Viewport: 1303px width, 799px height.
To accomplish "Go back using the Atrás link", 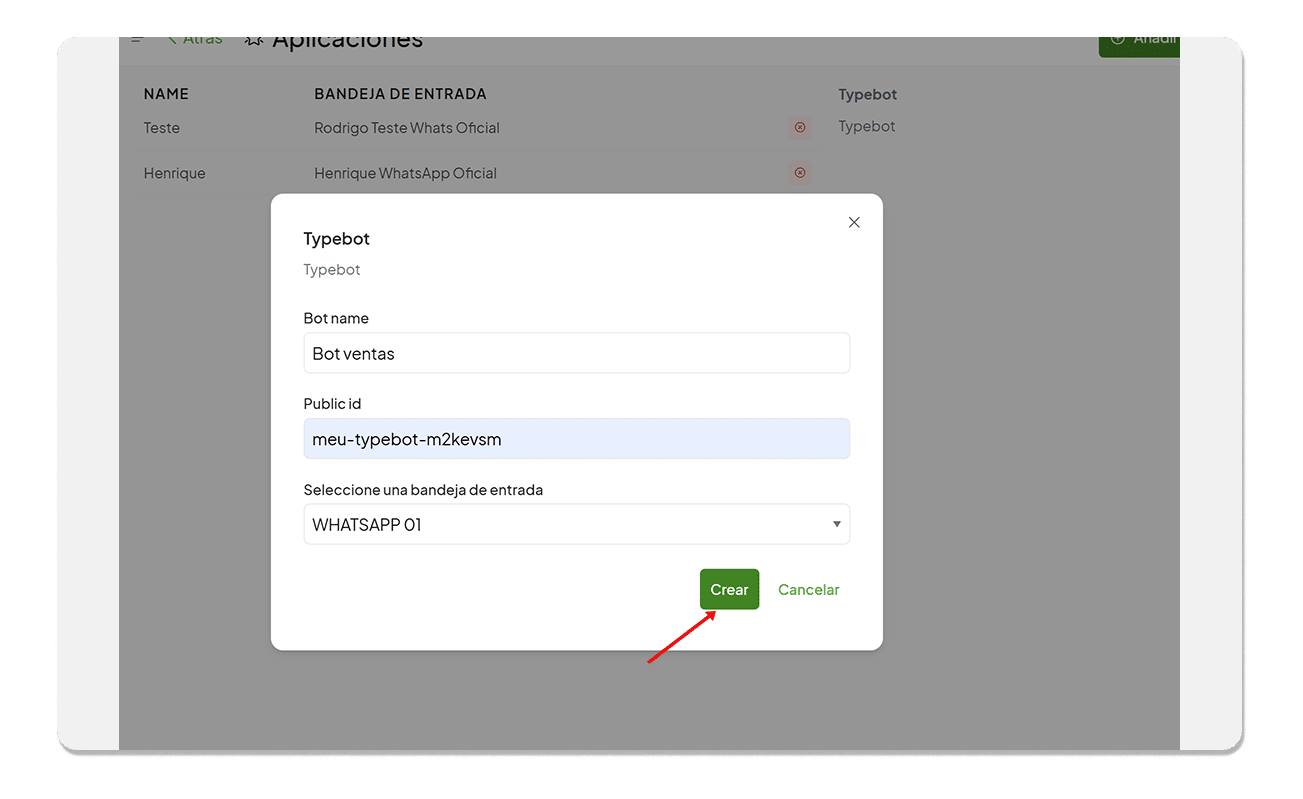I will (x=195, y=40).
